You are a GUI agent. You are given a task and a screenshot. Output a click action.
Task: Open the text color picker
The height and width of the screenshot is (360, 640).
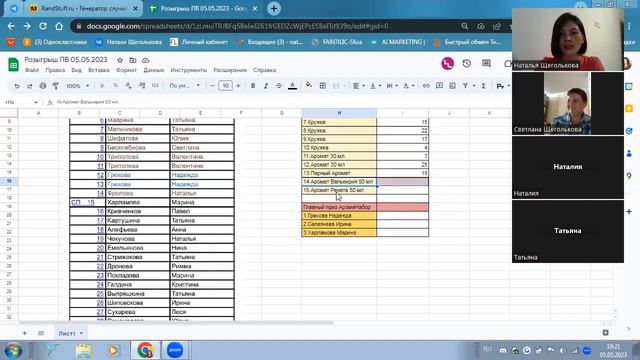(x=292, y=86)
